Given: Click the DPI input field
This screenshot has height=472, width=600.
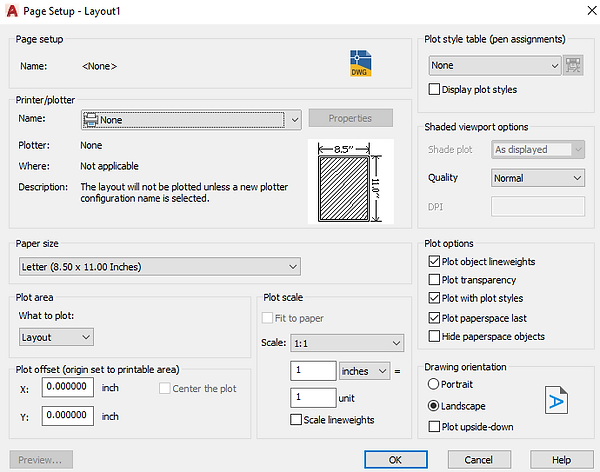Looking at the screenshot, I should click(x=538, y=206).
